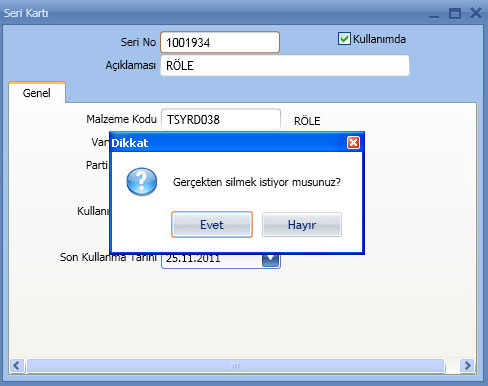Click the 'Gerçekten silmek istiyor musunuz?' message
Image resolution: width=488 pixels, height=386 pixels.
coord(257,182)
